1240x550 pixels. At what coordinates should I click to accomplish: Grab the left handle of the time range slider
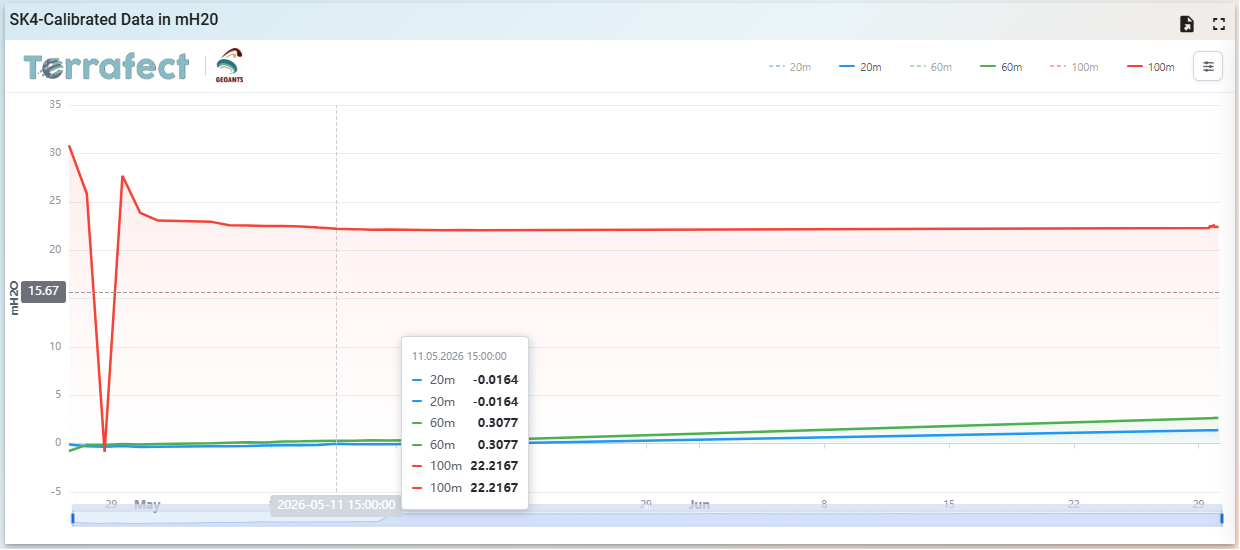72,518
